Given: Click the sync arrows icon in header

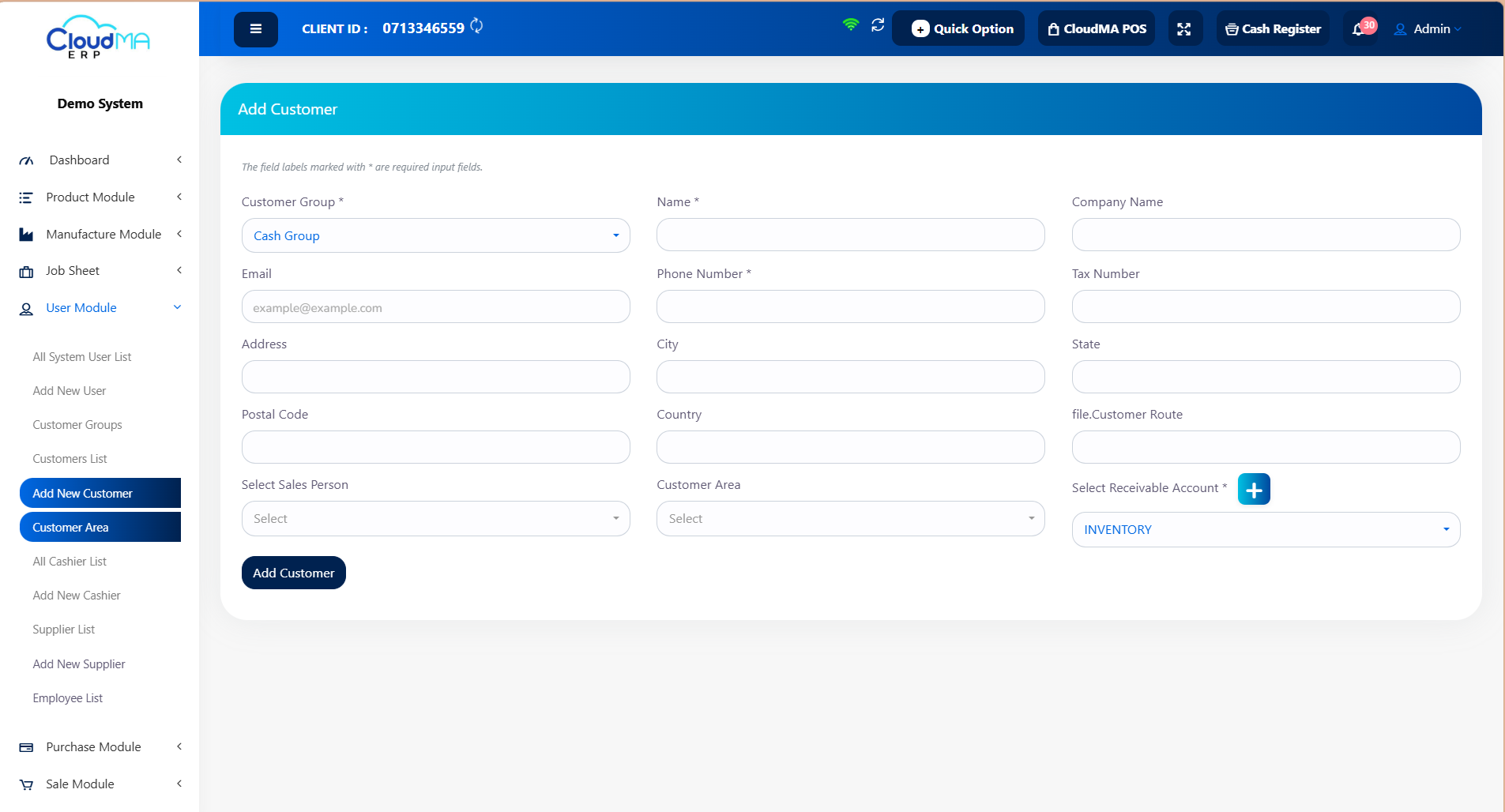Looking at the screenshot, I should 878,25.
